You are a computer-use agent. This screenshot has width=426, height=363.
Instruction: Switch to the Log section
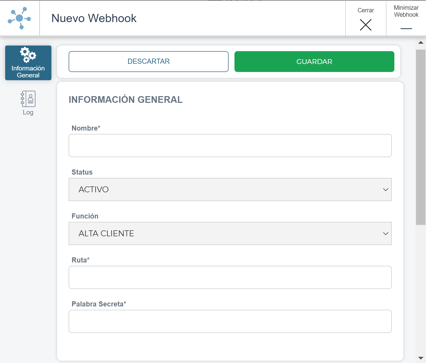[x=28, y=103]
